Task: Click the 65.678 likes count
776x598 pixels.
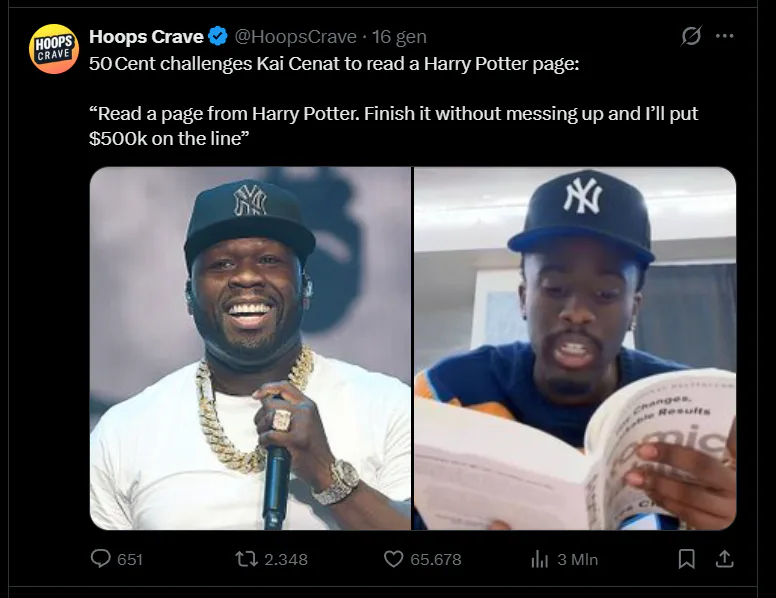Action: (x=436, y=559)
